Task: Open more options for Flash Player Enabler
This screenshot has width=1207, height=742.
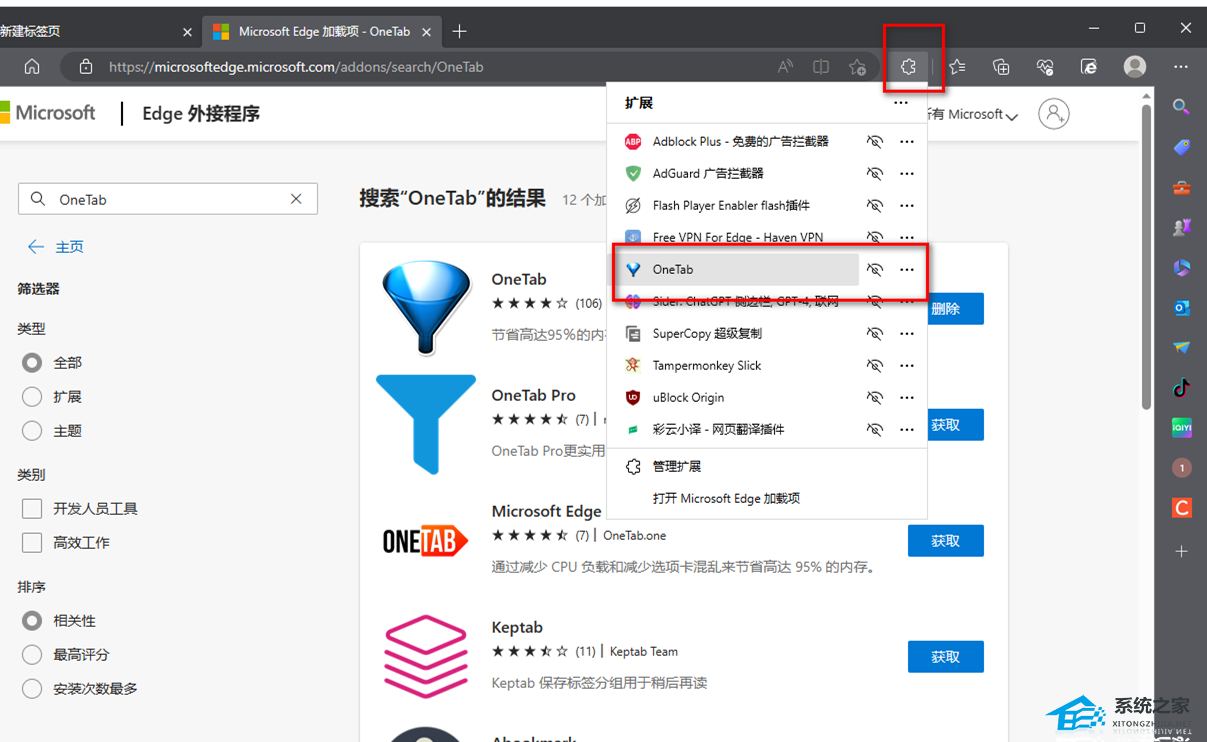Action: click(907, 205)
